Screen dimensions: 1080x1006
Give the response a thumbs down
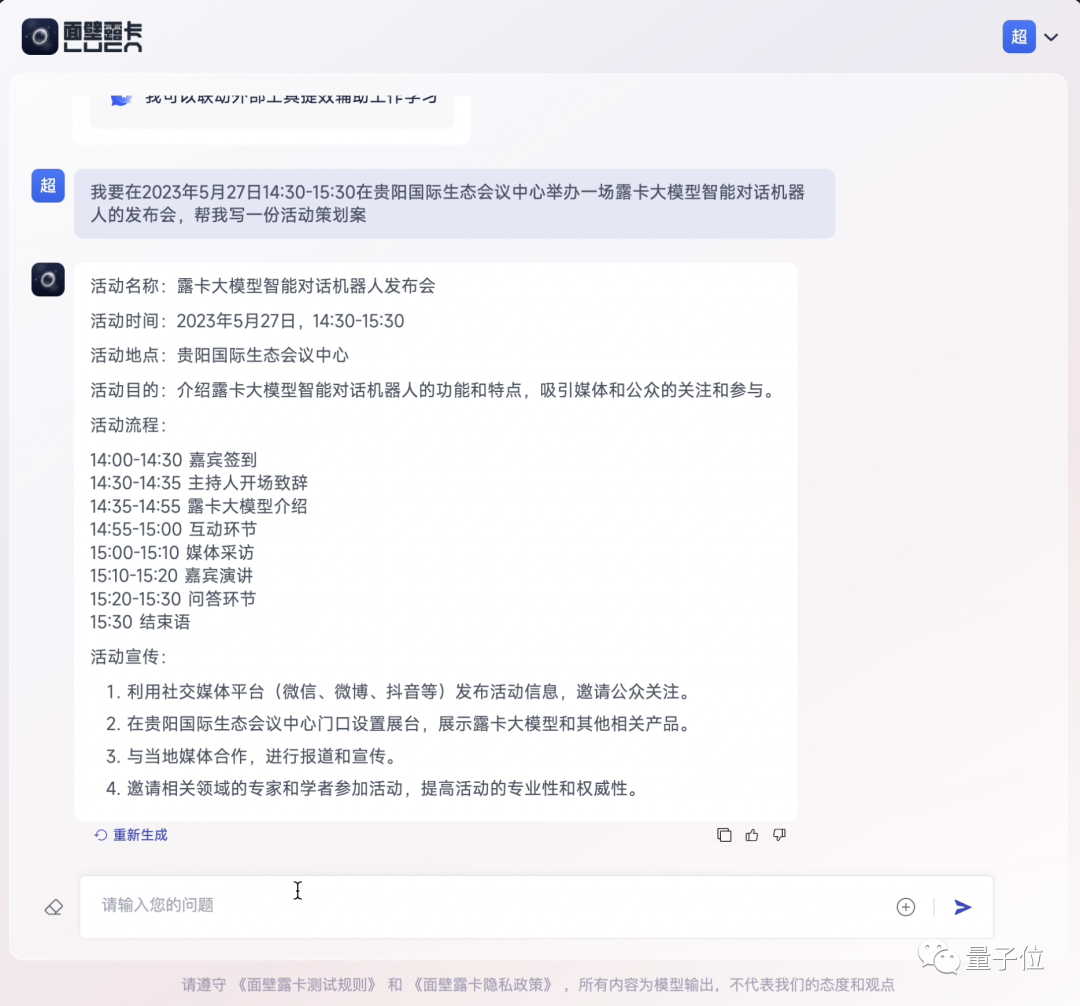pyautogui.click(x=780, y=835)
